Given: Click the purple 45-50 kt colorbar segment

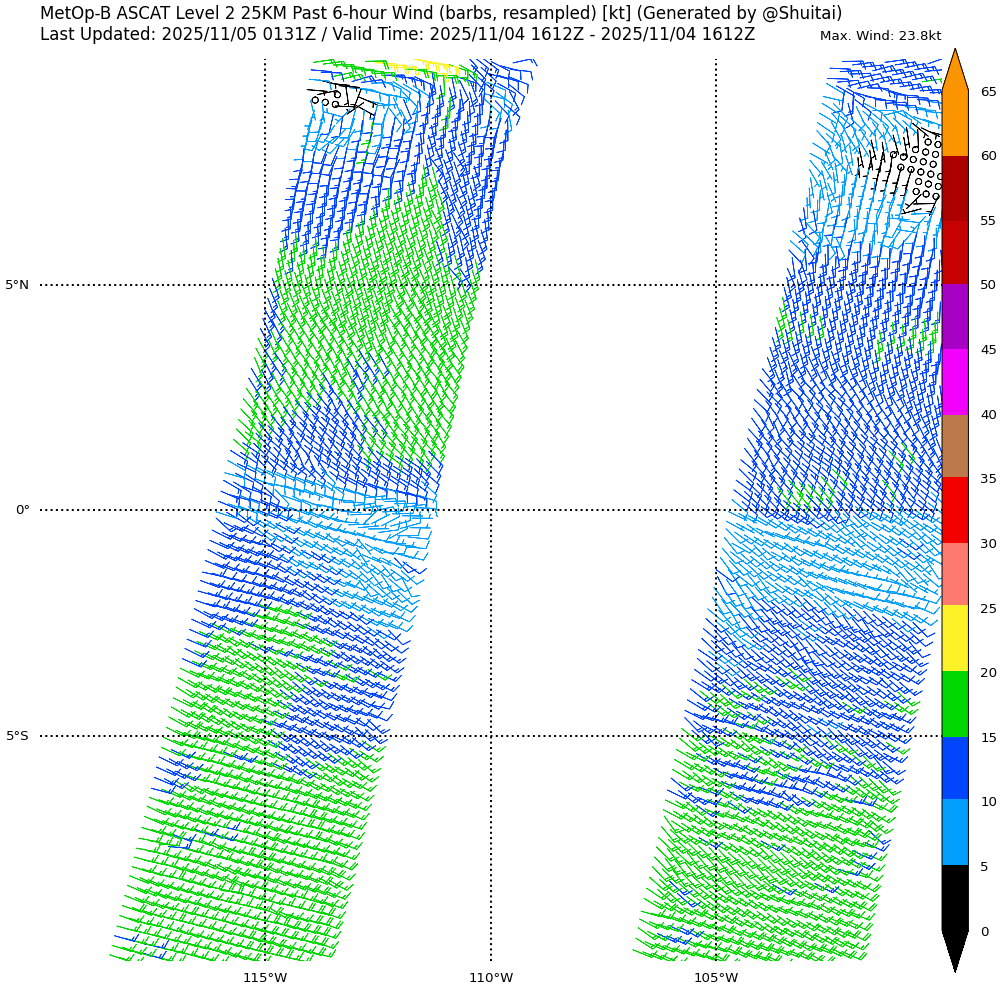Looking at the screenshot, I should tap(954, 316).
